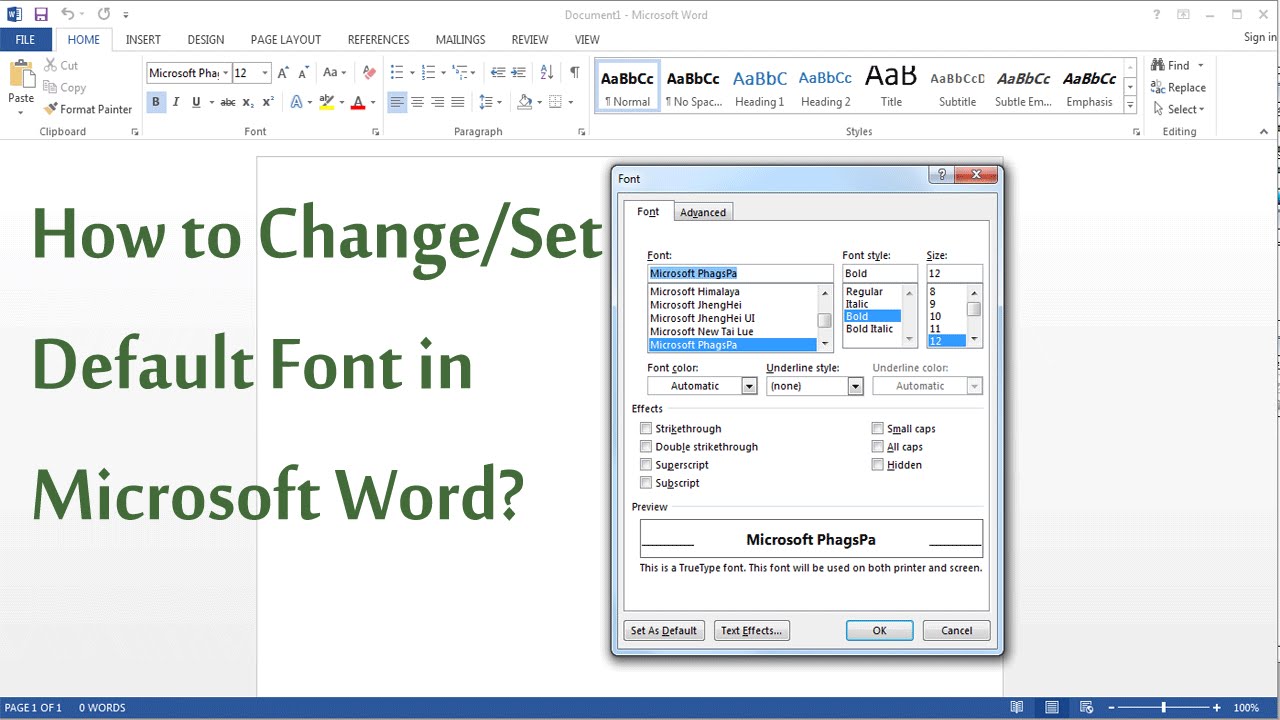1280x720 pixels.
Task: Open the PAGE LAYOUT ribbon tab
Action: [286, 40]
